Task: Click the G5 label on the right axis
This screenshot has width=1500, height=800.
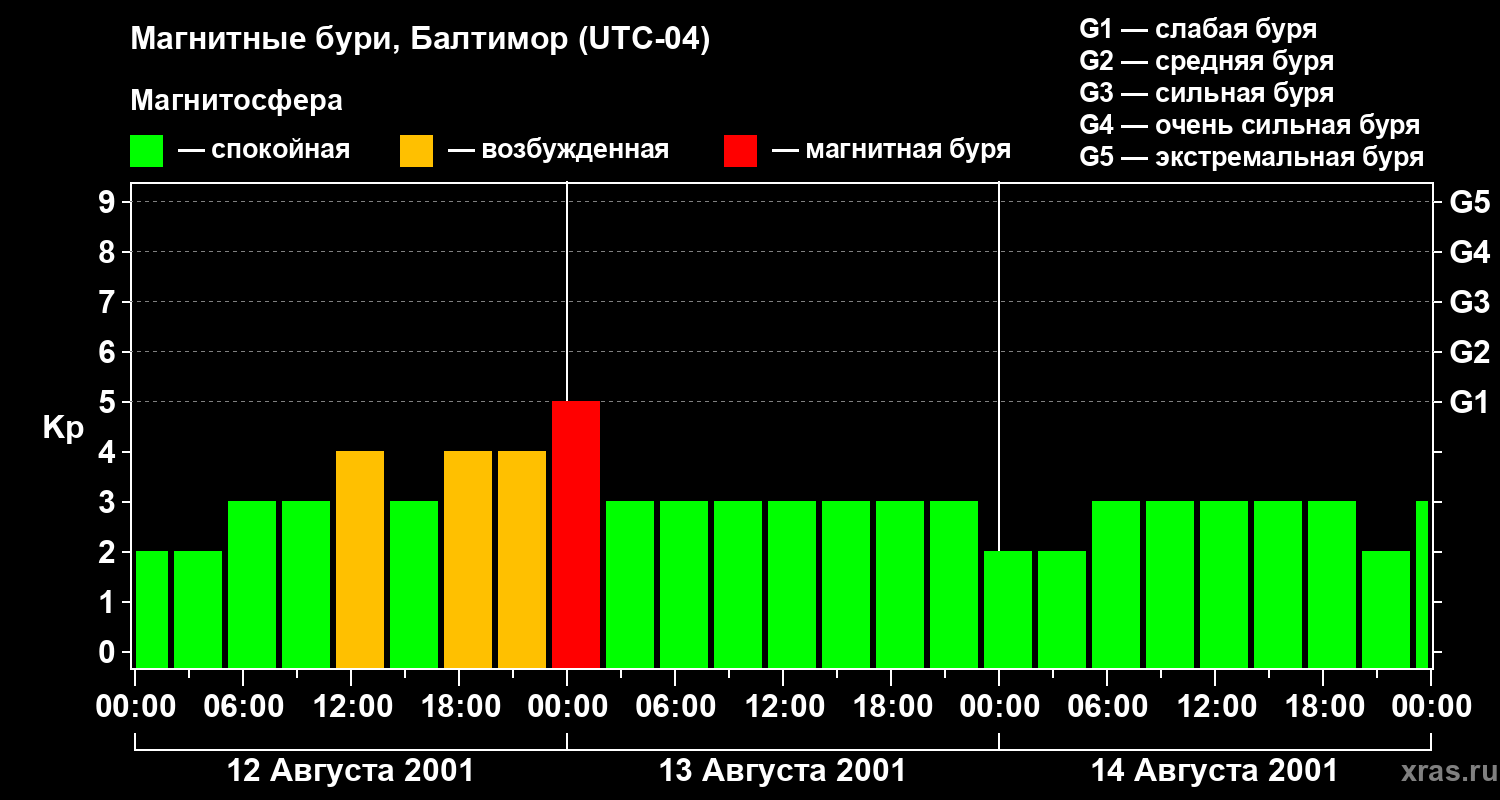Action: 1469,203
